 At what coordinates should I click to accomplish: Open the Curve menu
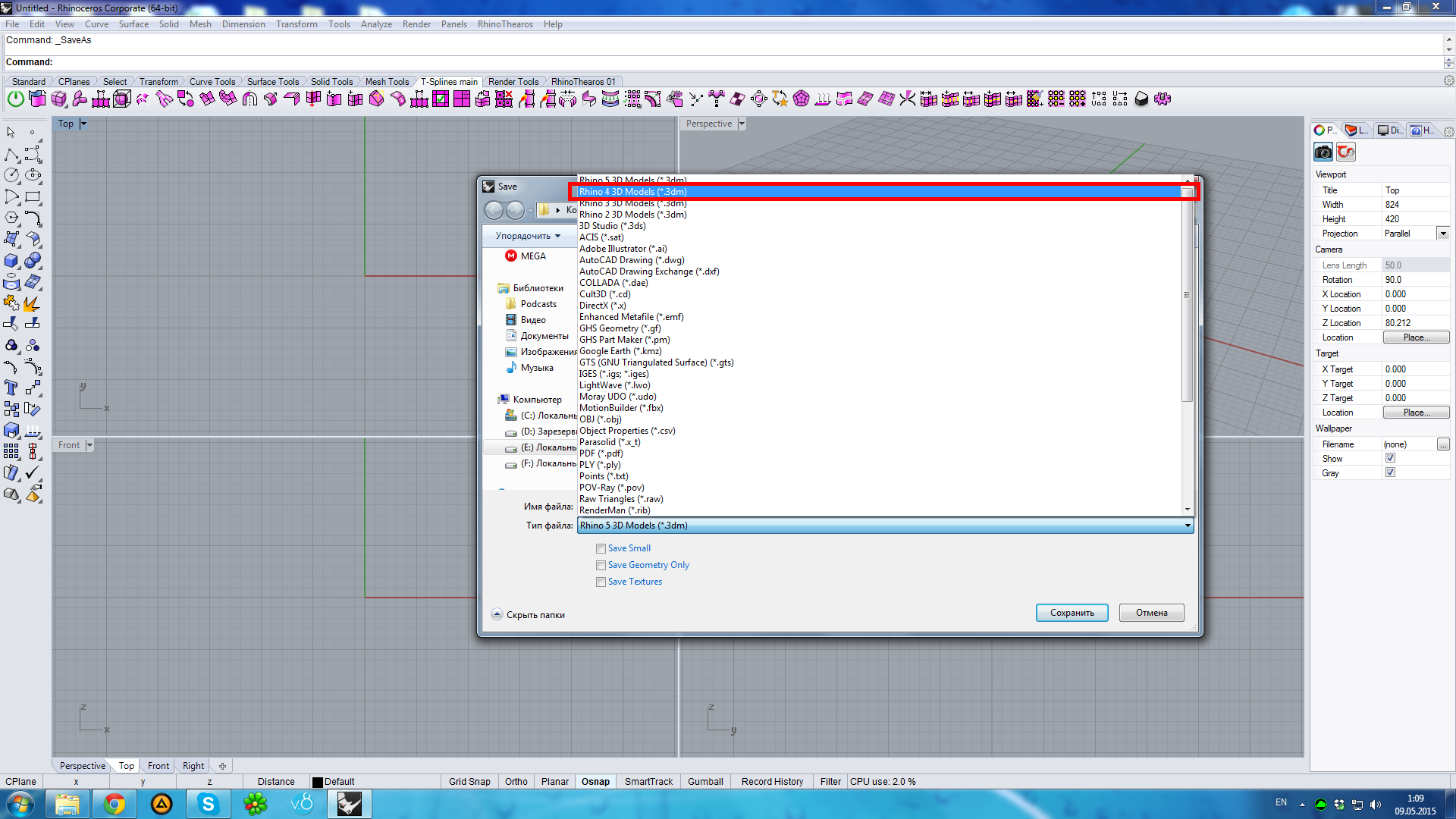click(96, 24)
